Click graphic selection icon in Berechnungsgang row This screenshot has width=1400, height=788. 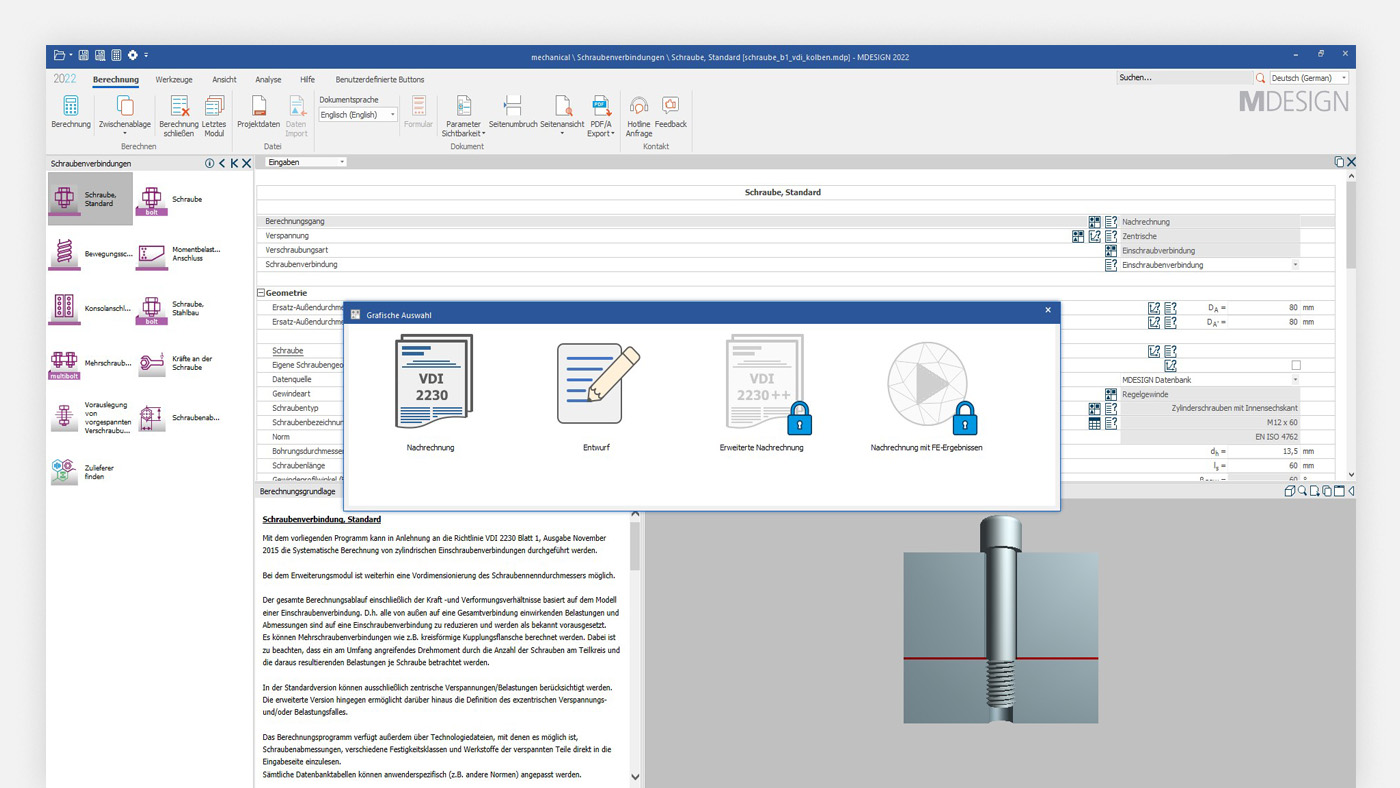point(1095,222)
